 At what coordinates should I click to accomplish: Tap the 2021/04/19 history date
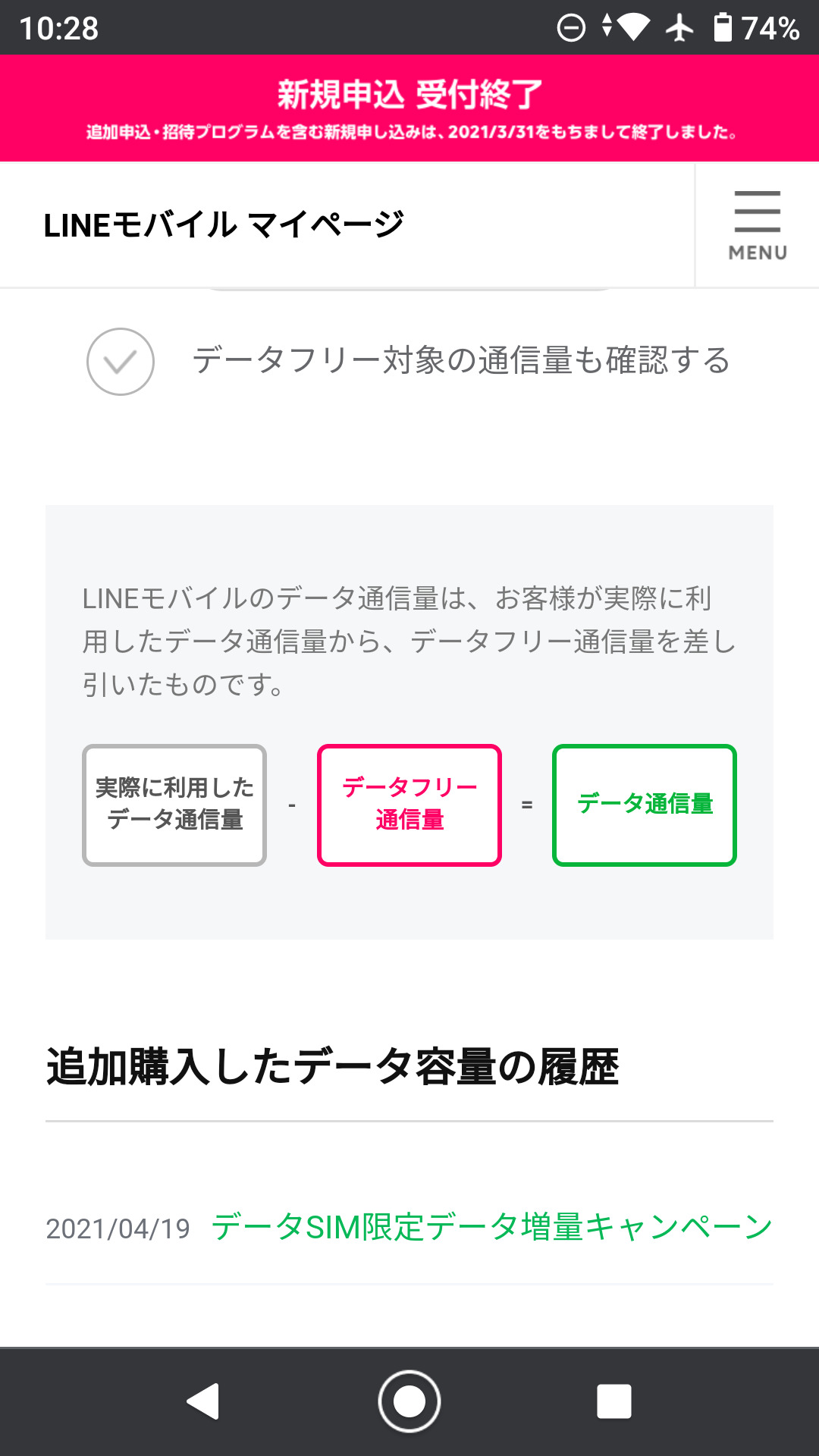pos(118,1228)
